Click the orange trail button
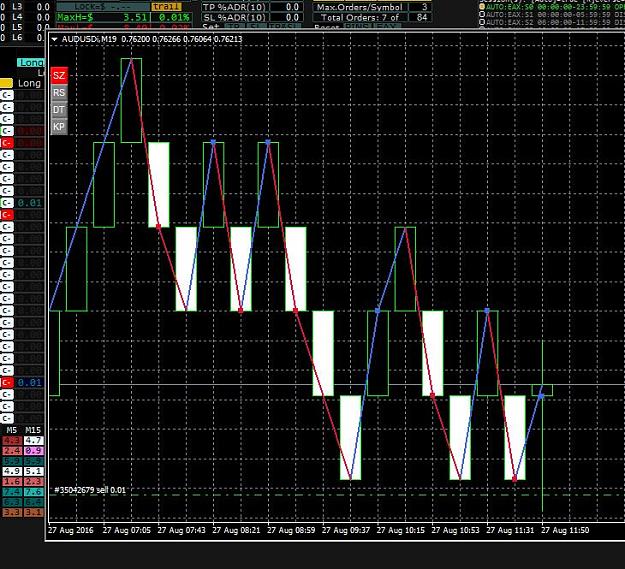Screen dimensions: 625x569 coord(166,7)
